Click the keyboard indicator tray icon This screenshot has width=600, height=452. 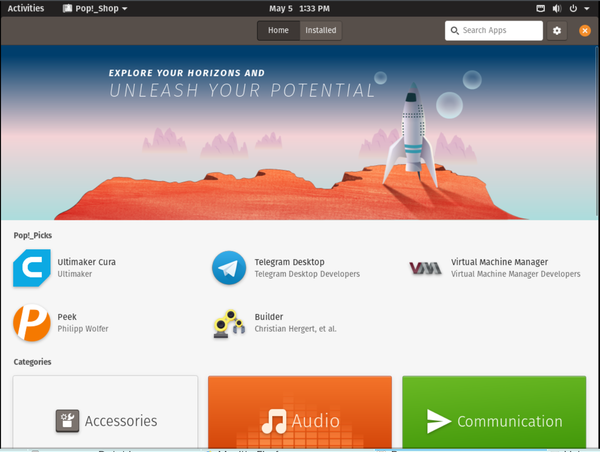[540, 8]
